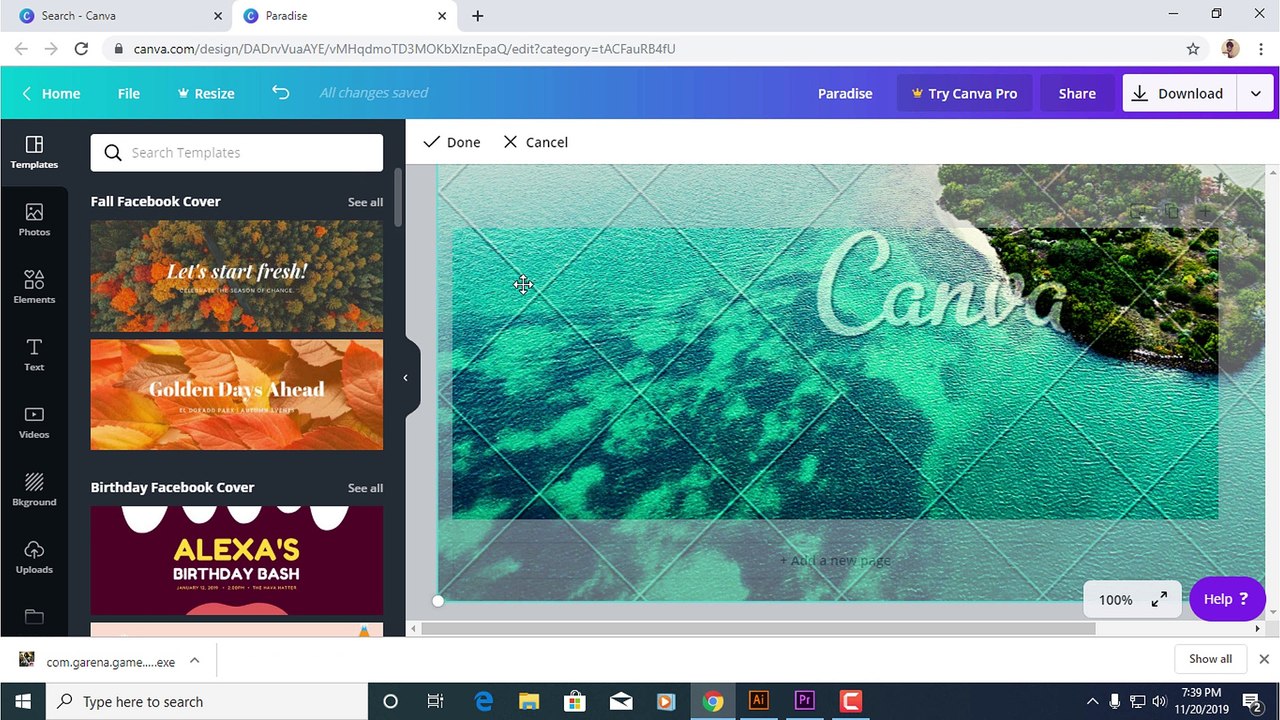Click Try Canva Pro
The height and width of the screenshot is (720, 1280).
click(964, 93)
